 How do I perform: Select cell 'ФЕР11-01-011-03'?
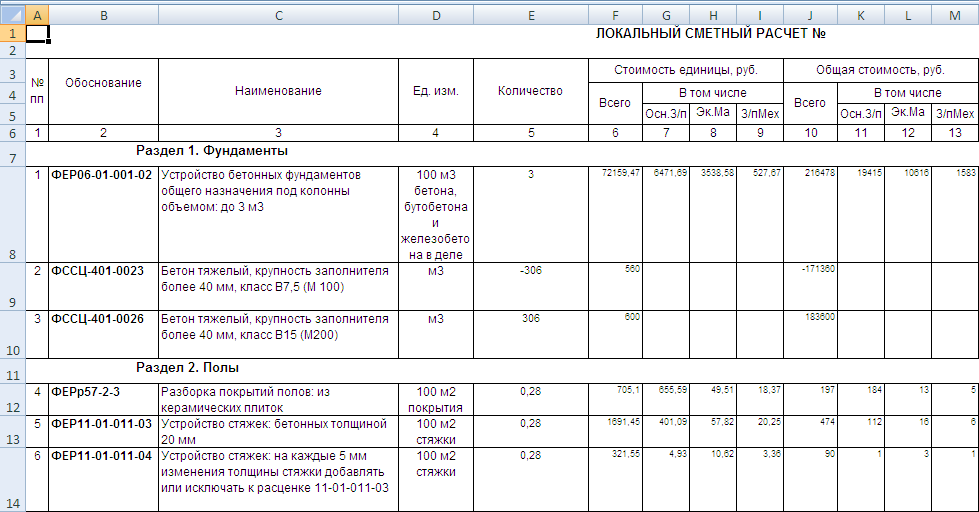coord(104,431)
